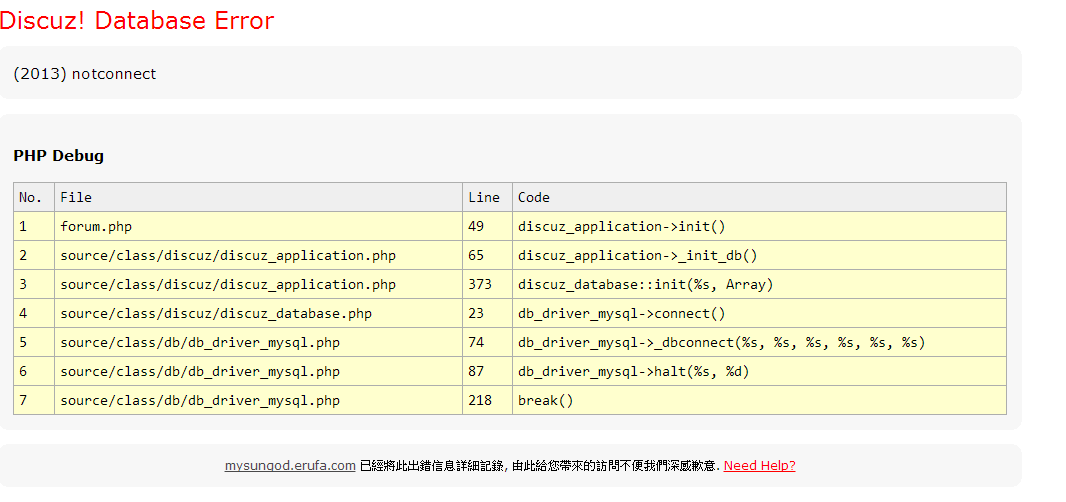The image size is (1066, 502).
Task: Select the PHP Debug section title
Action: tap(58, 156)
